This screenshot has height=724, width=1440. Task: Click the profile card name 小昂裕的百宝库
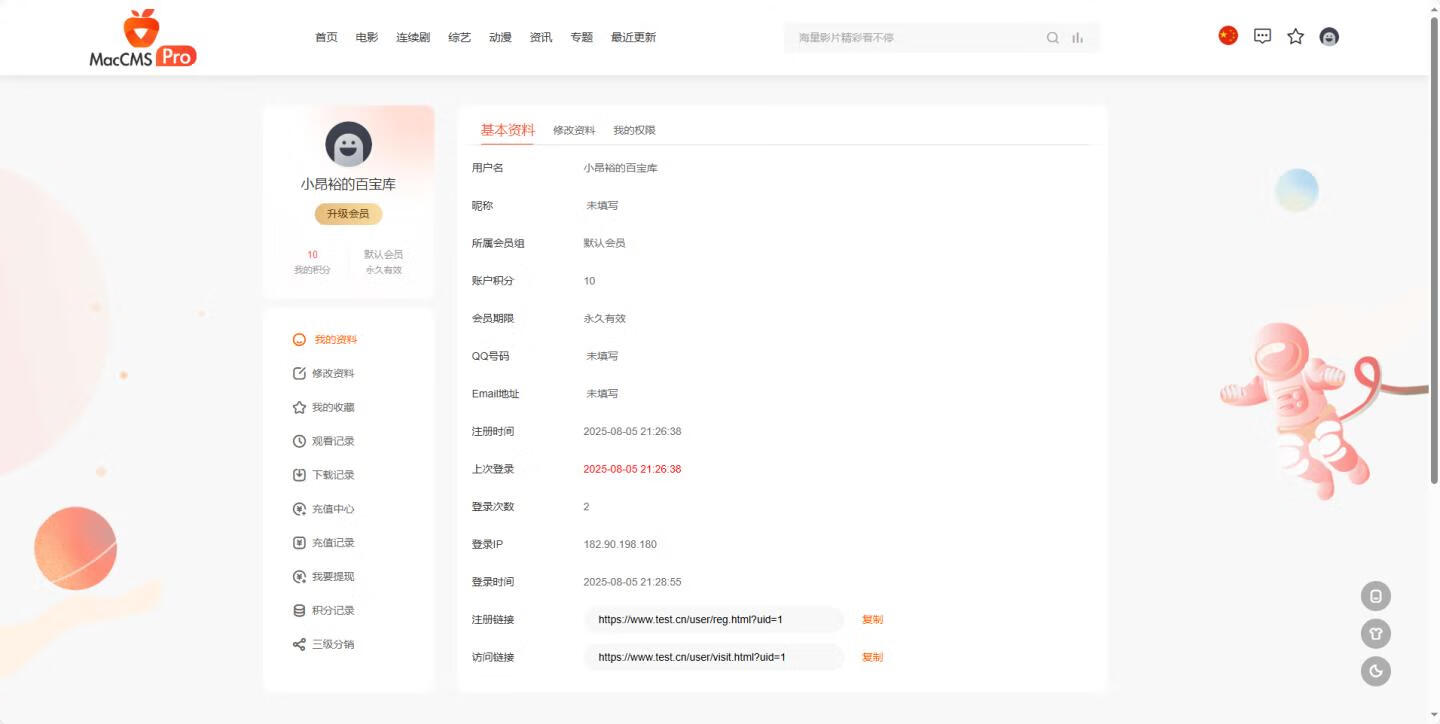point(348,185)
